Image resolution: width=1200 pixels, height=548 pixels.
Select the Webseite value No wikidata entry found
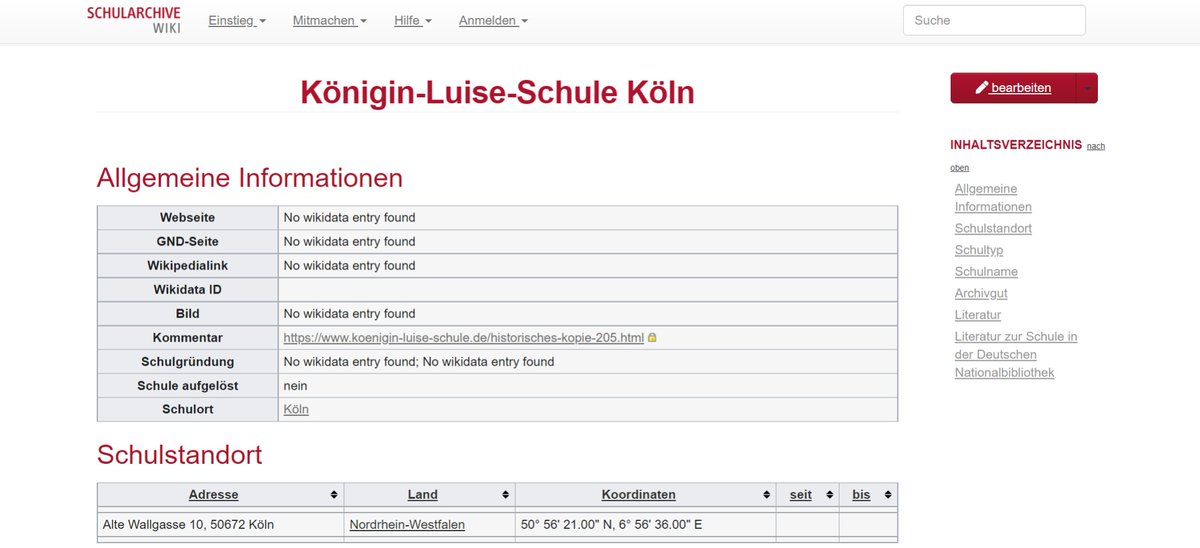click(349, 217)
